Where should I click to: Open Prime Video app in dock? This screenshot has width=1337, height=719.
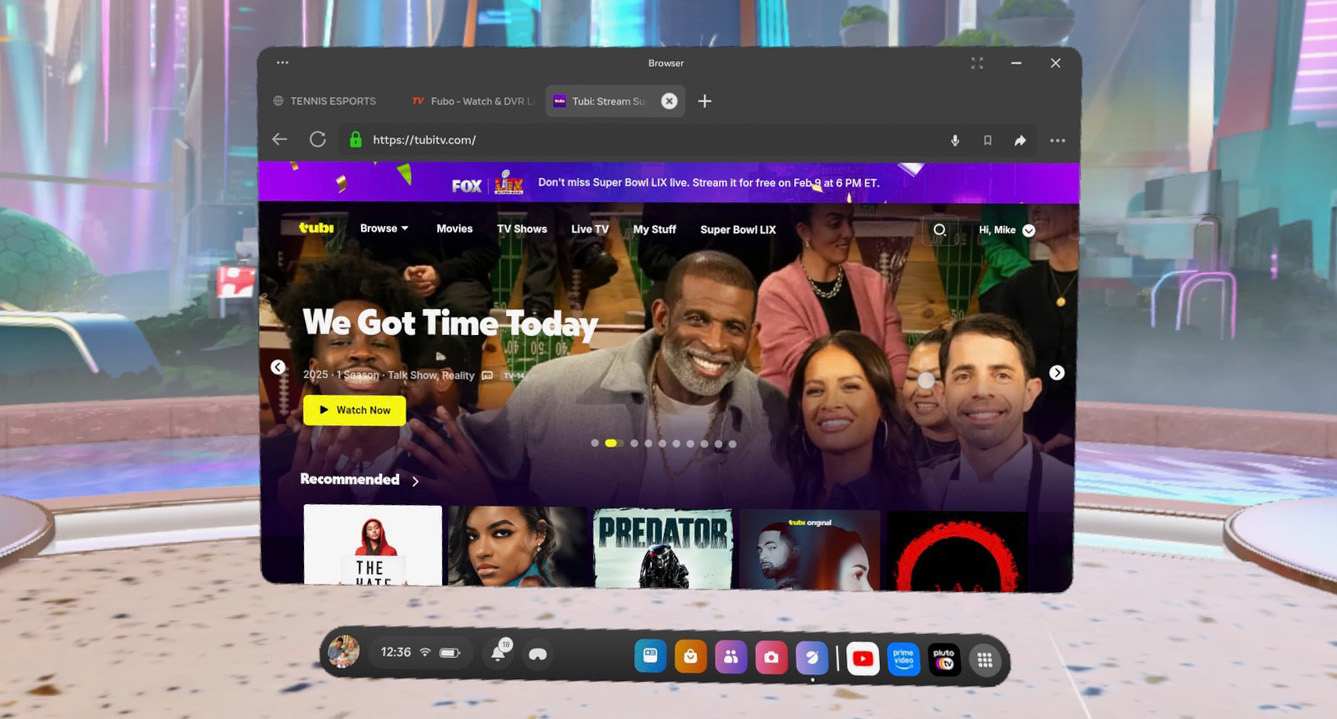[x=903, y=658]
